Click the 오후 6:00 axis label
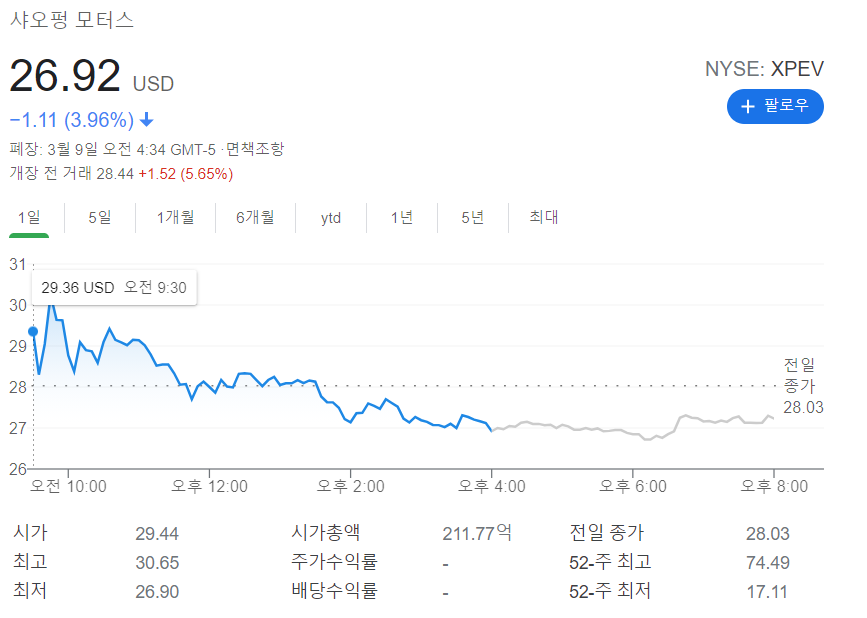This screenshot has height=618, width=867. coord(633,486)
